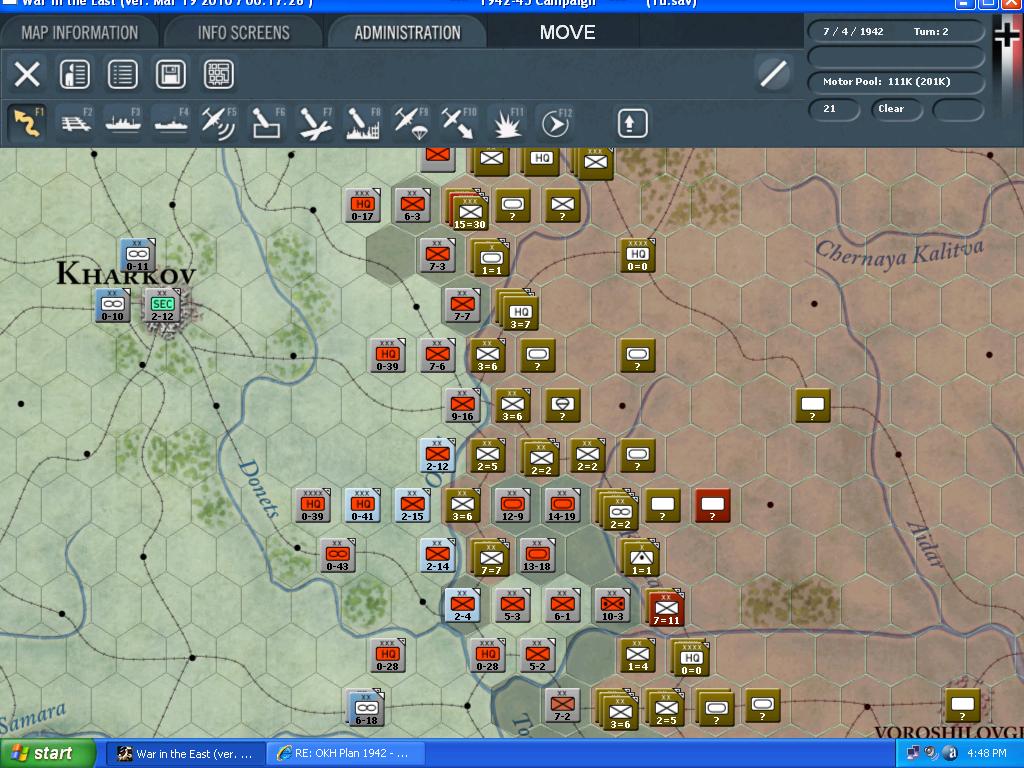Click the Motor Pool 111K (201K) field

896,82
